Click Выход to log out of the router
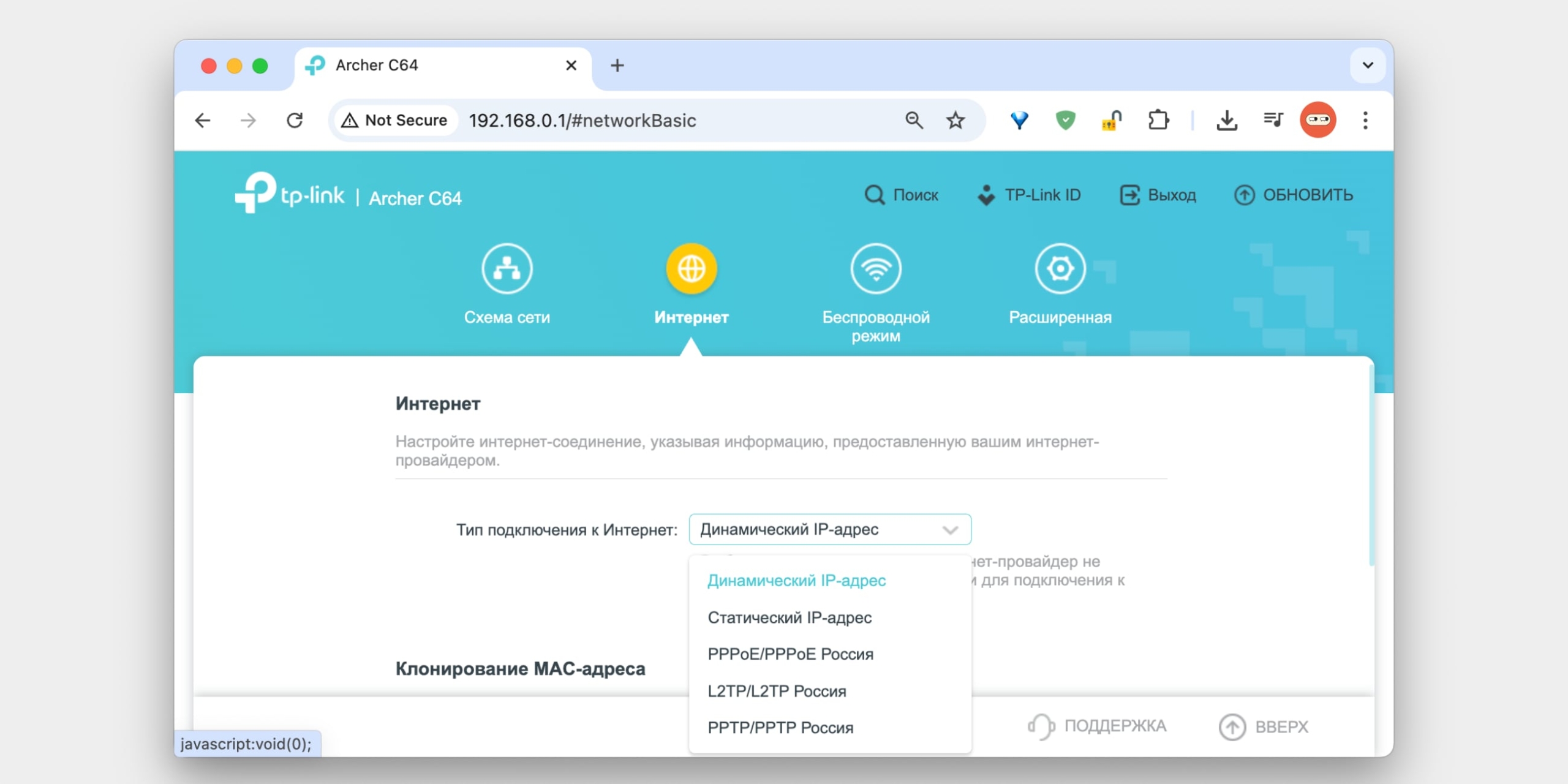The width and height of the screenshot is (1568, 784). point(1158,195)
